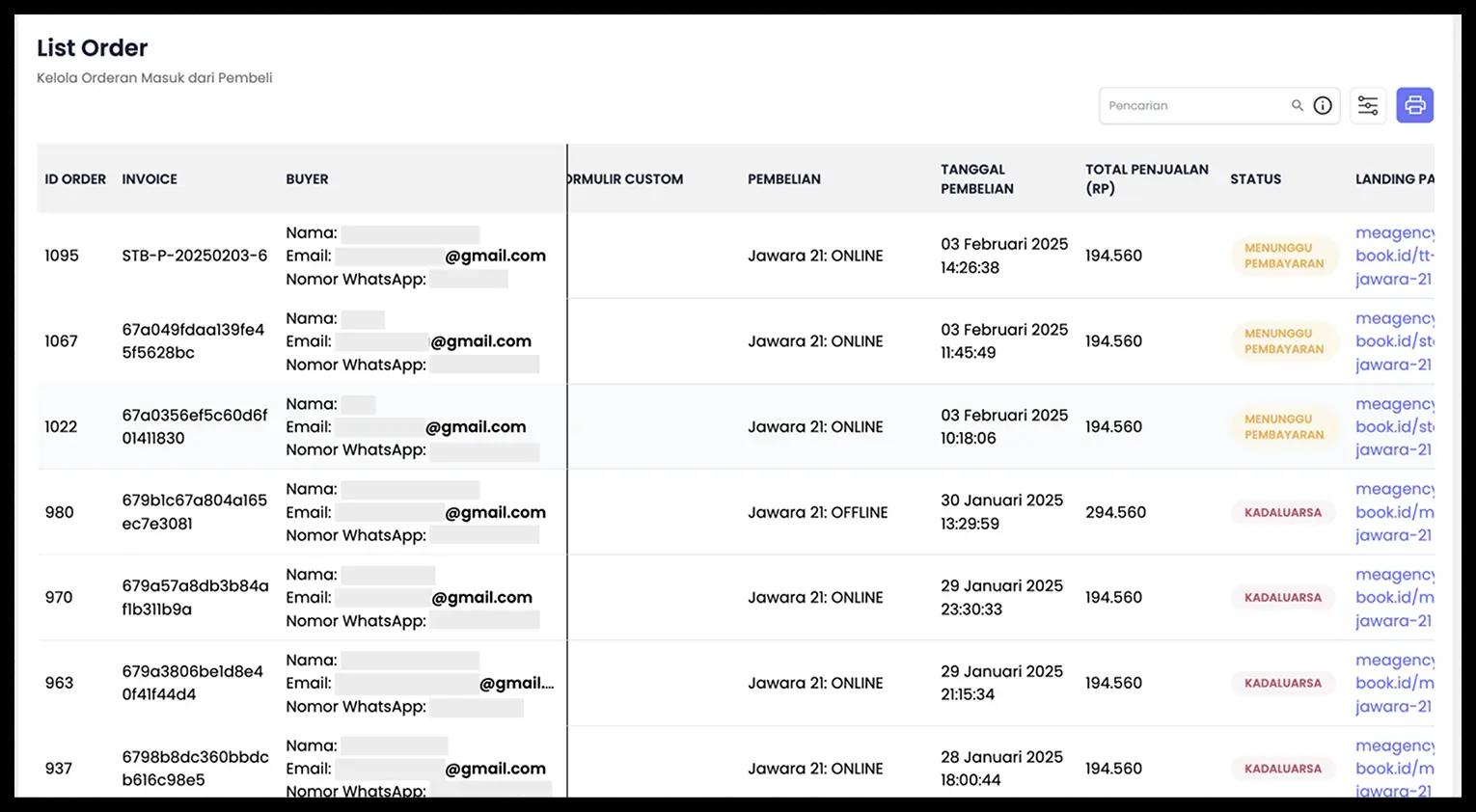This screenshot has width=1476, height=812.
Task: Click order ID 1022 row
Action: (x=61, y=427)
